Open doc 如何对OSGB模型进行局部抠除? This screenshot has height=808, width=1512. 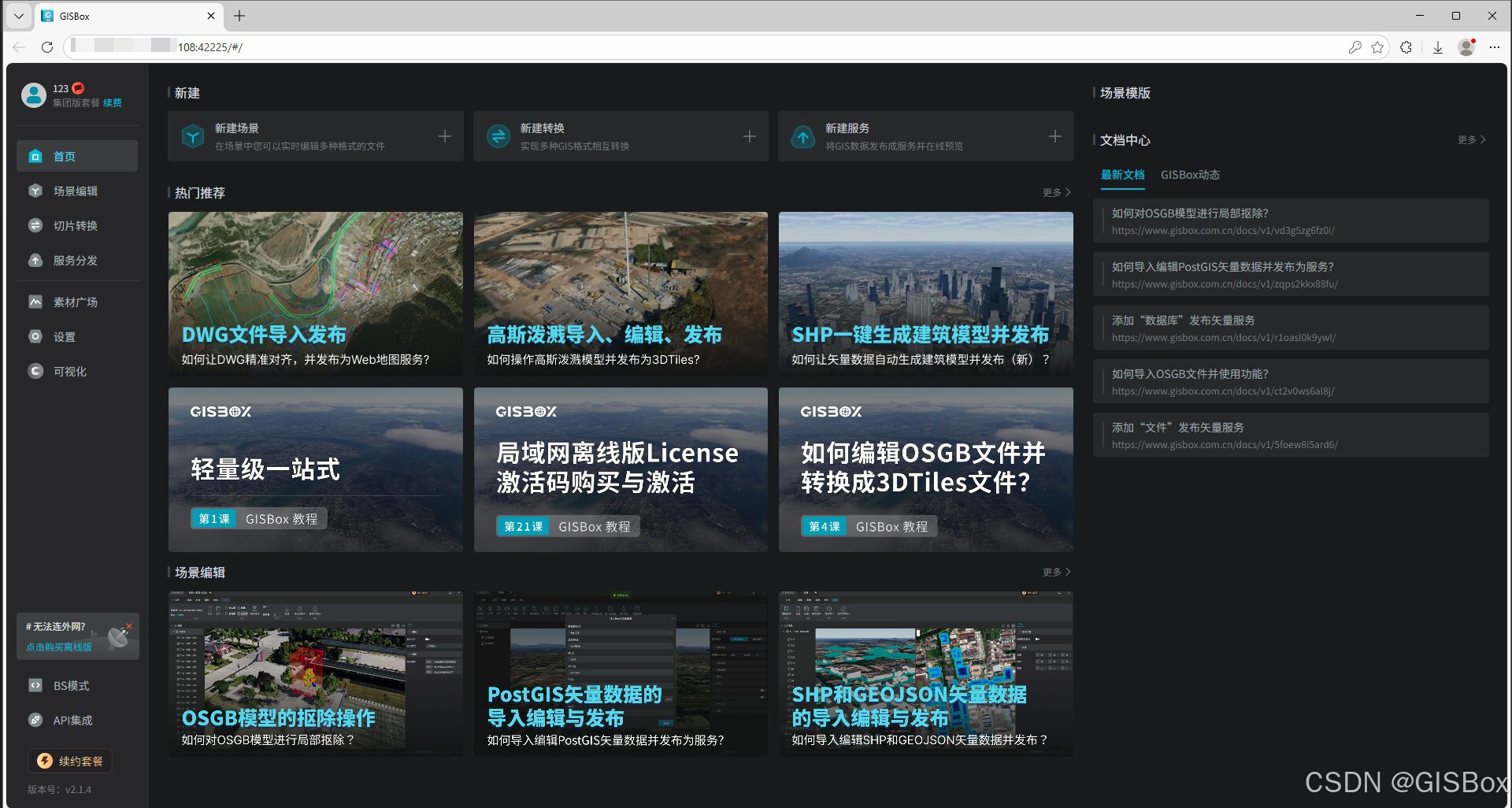(x=1291, y=221)
